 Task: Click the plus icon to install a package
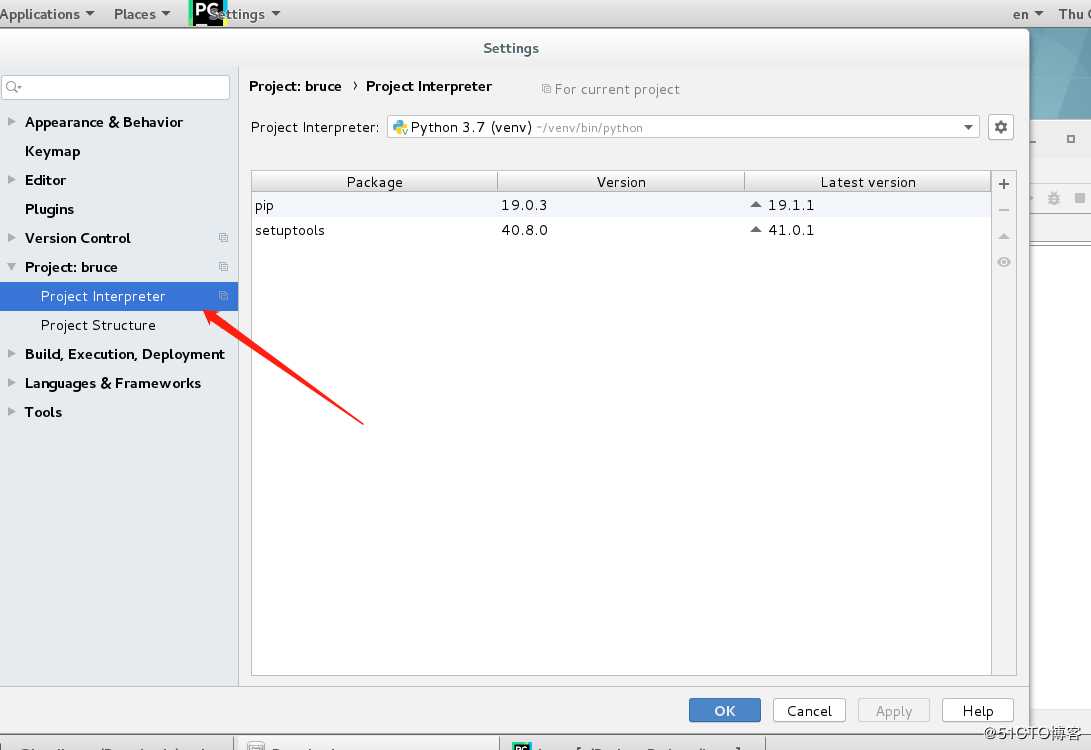[x=1003, y=184]
